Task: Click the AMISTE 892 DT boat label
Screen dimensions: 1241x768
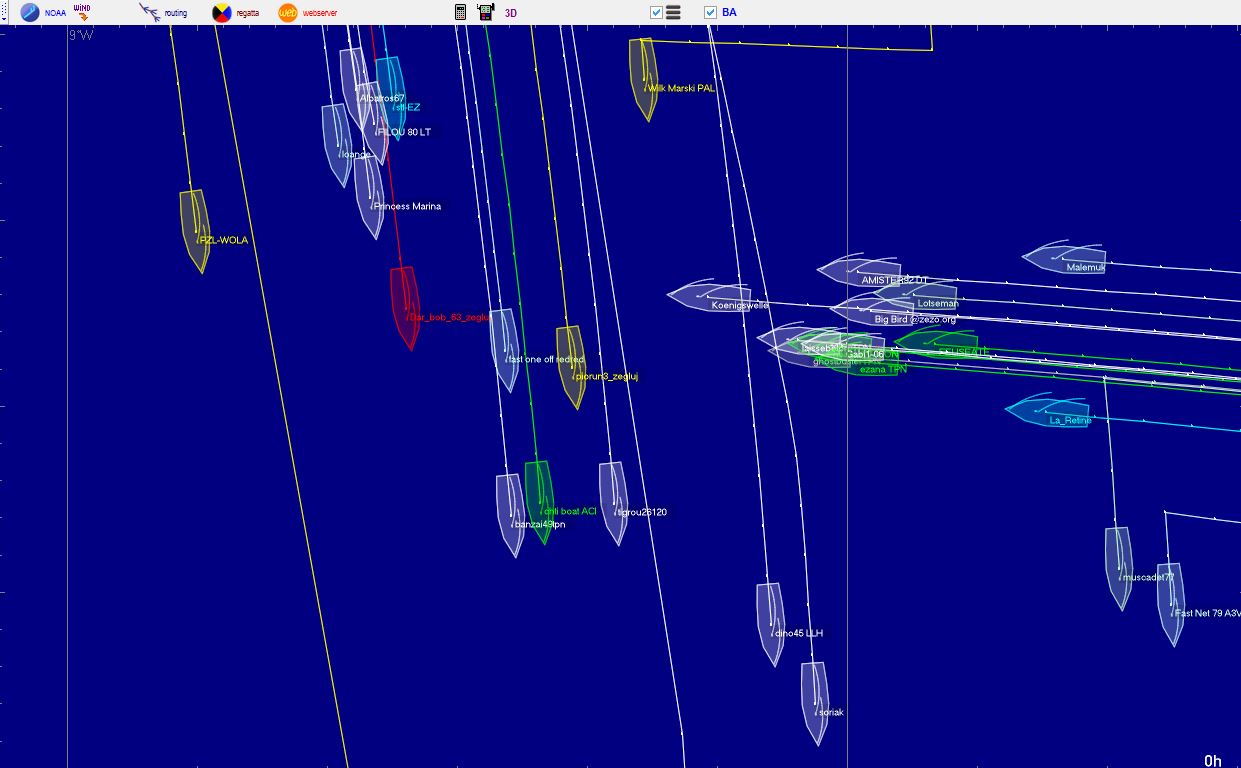Action: pyautogui.click(x=895, y=280)
